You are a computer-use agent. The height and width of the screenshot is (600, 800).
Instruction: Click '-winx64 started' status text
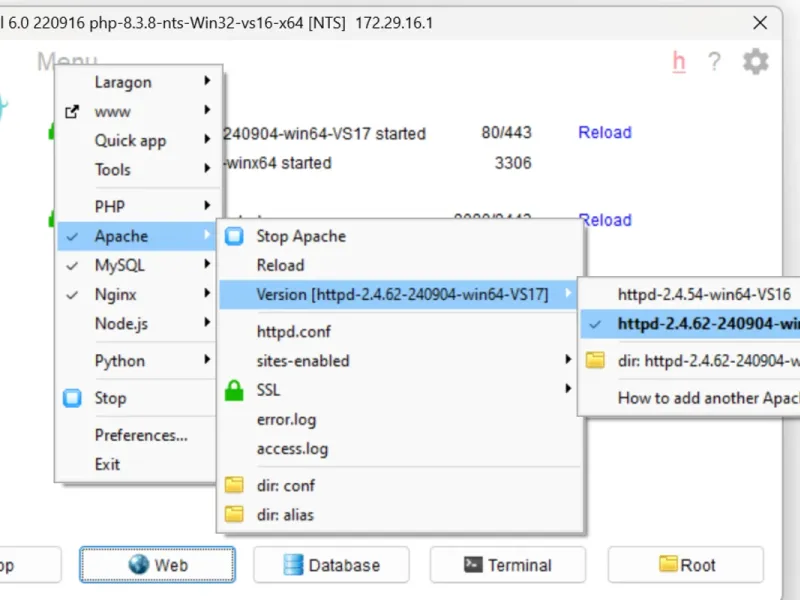coord(278,163)
